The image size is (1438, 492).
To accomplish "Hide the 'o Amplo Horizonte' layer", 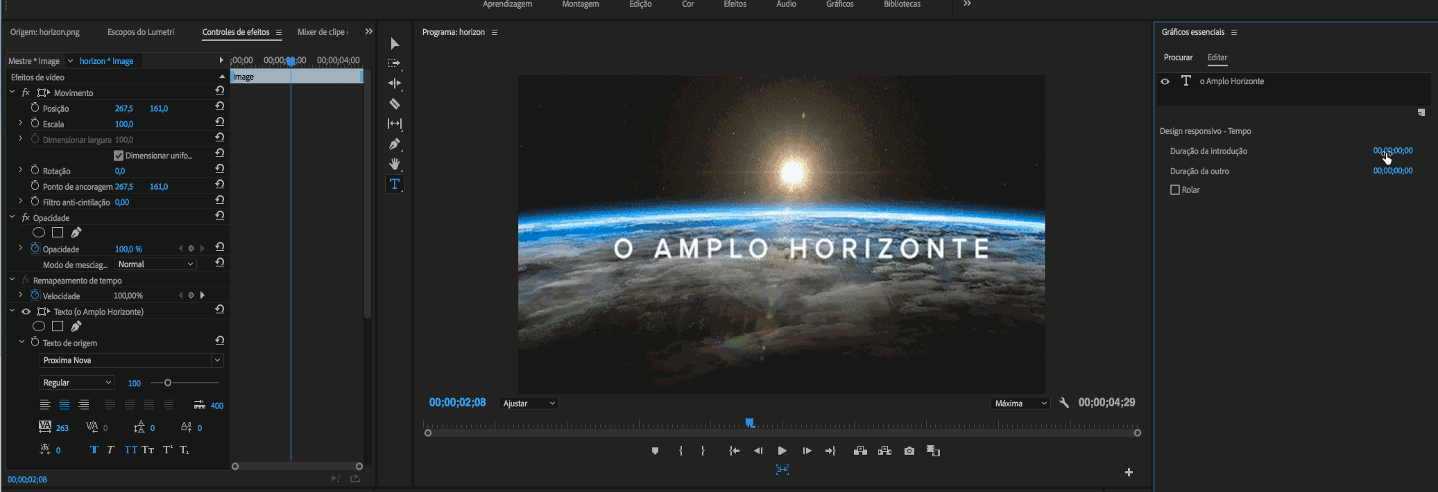I will tap(1165, 81).
